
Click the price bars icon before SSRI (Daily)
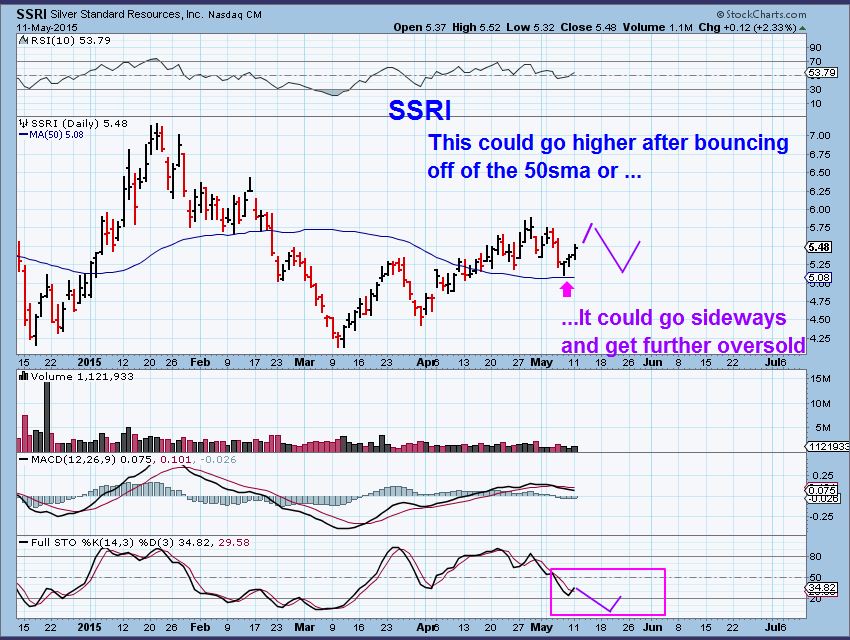click(x=23, y=123)
